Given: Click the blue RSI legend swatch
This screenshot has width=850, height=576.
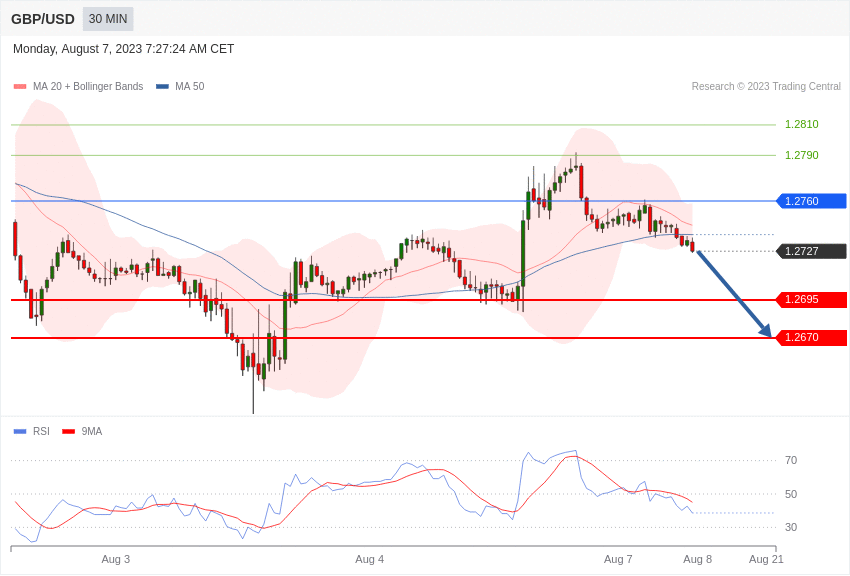Looking at the screenshot, I should [20, 431].
